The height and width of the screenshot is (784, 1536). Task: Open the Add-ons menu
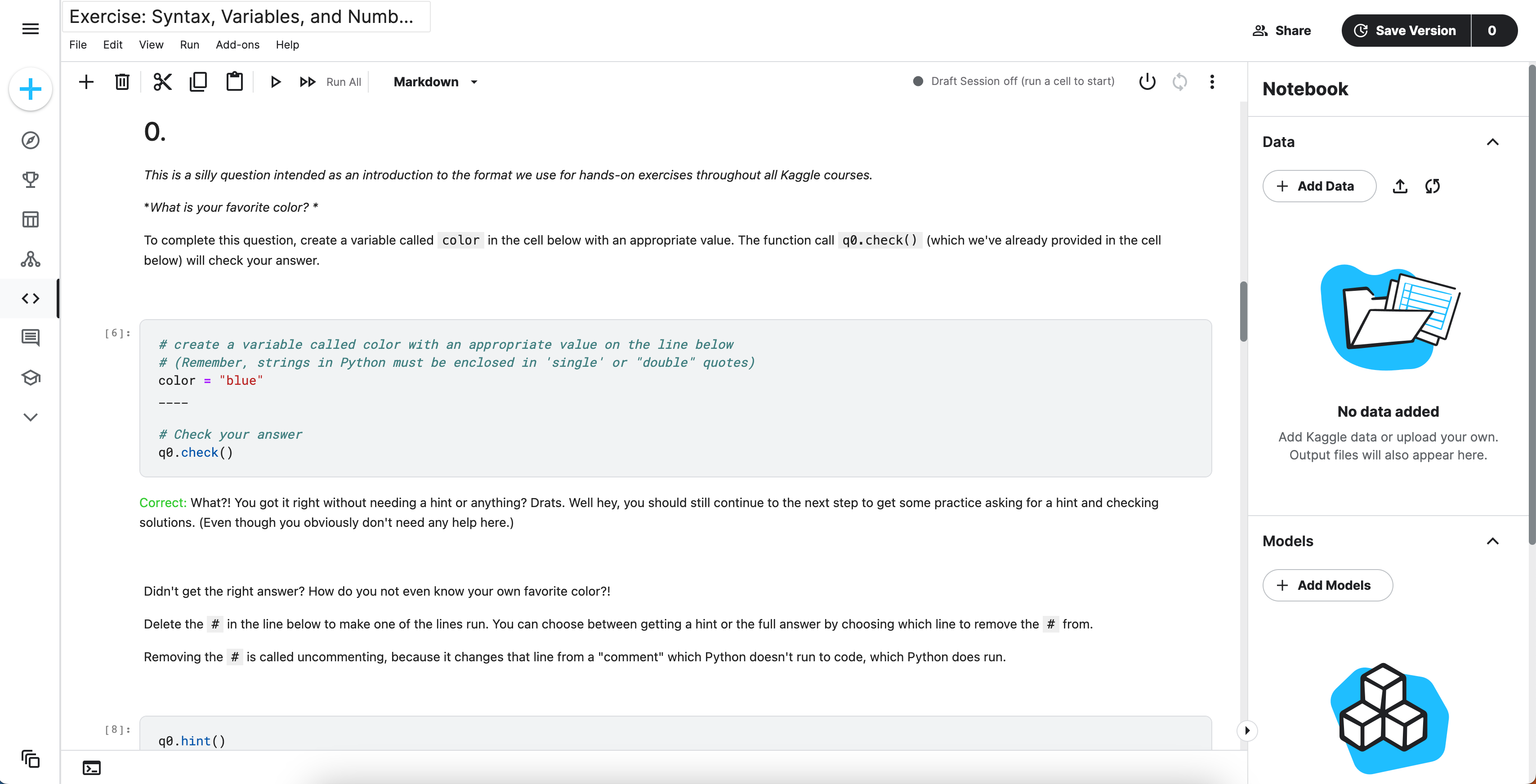tap(237, 45)
